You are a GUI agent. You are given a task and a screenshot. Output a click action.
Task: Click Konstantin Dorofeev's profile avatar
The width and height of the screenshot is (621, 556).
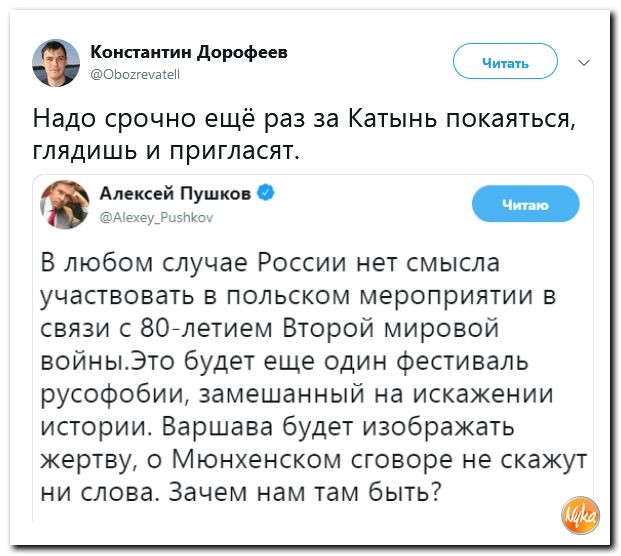(55, 63)
